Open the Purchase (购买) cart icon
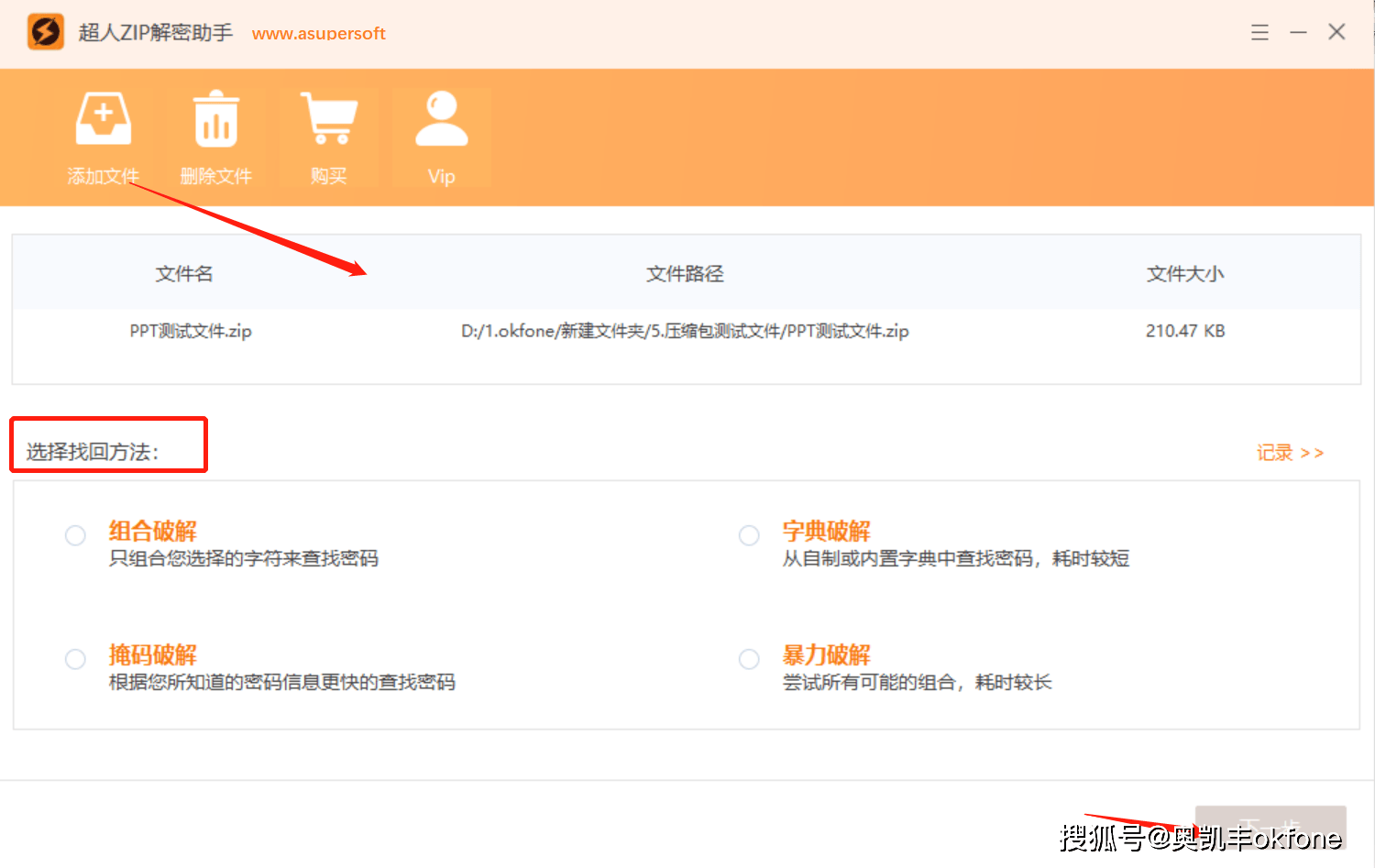The width and height of the screenshot is (1375, 868). 328,120
